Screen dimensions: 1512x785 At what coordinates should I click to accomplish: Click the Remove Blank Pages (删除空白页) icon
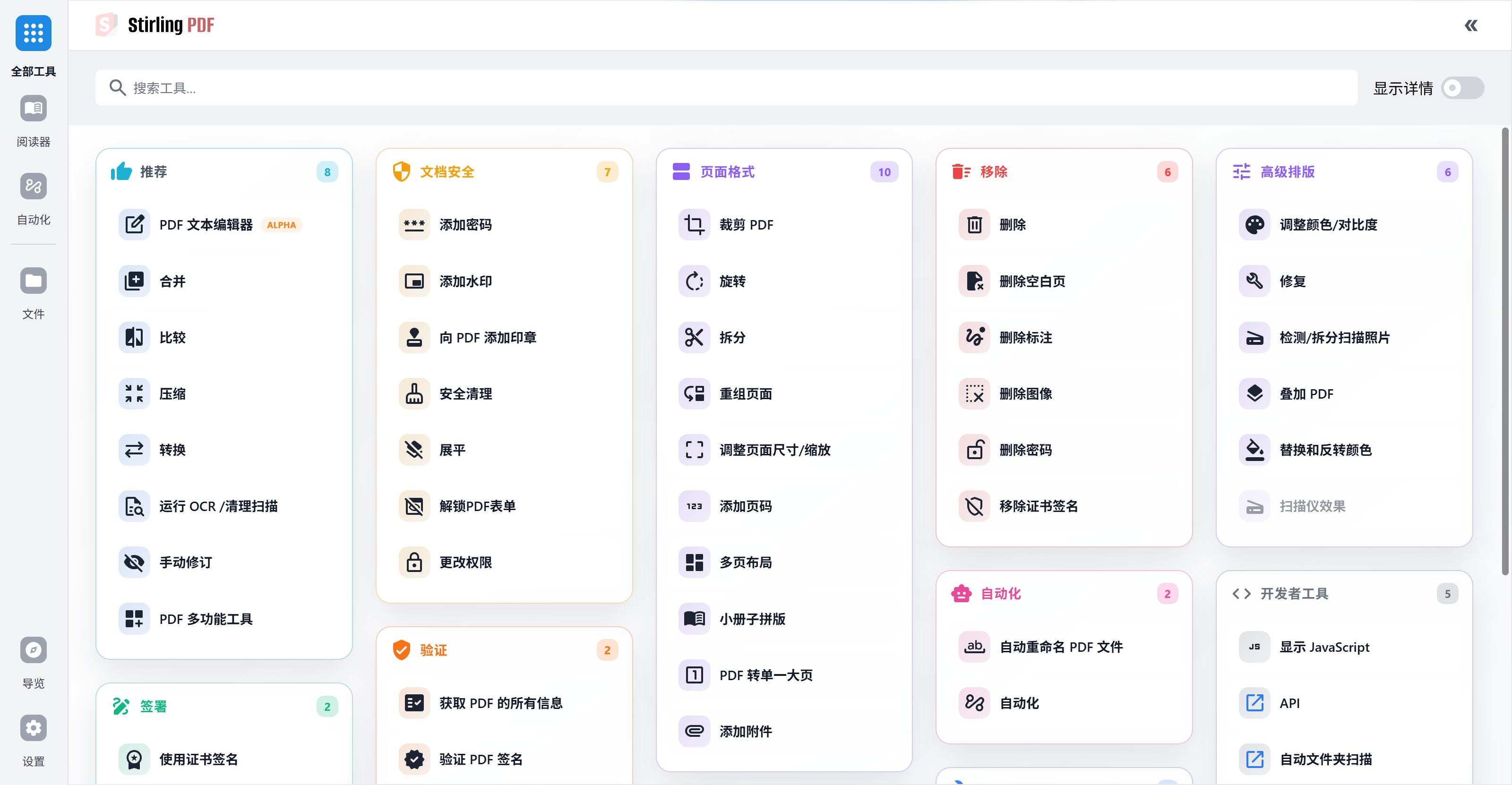pyautogui.click(x=974, y=281)
